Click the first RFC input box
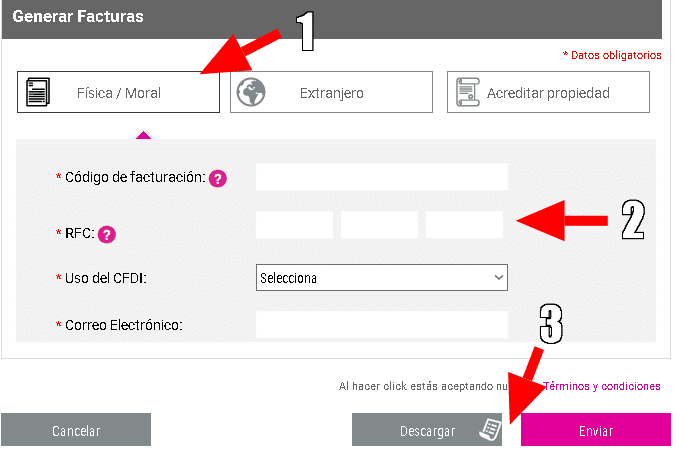 click(x=294, y=224)
